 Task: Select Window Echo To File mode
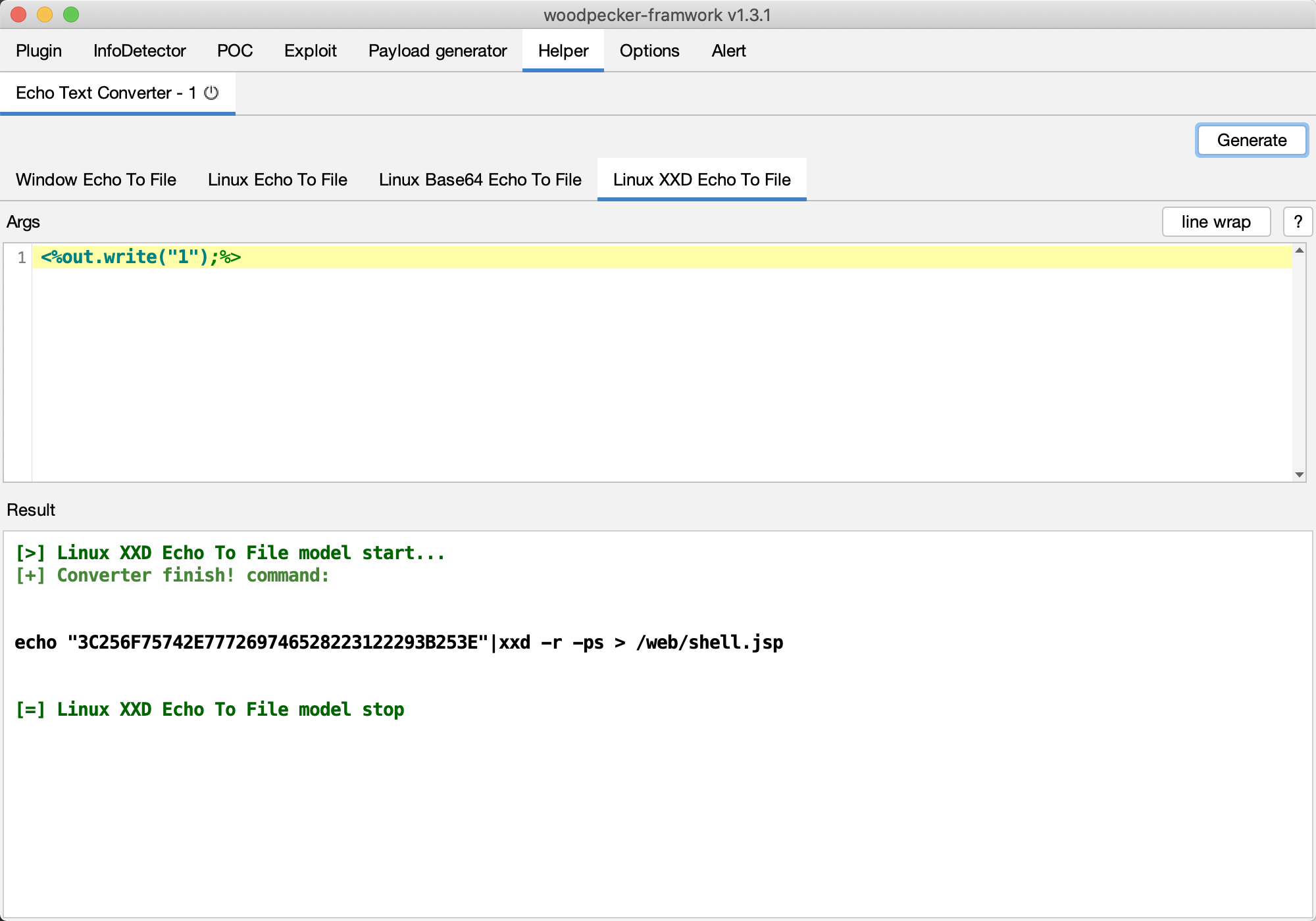point(96,180)
